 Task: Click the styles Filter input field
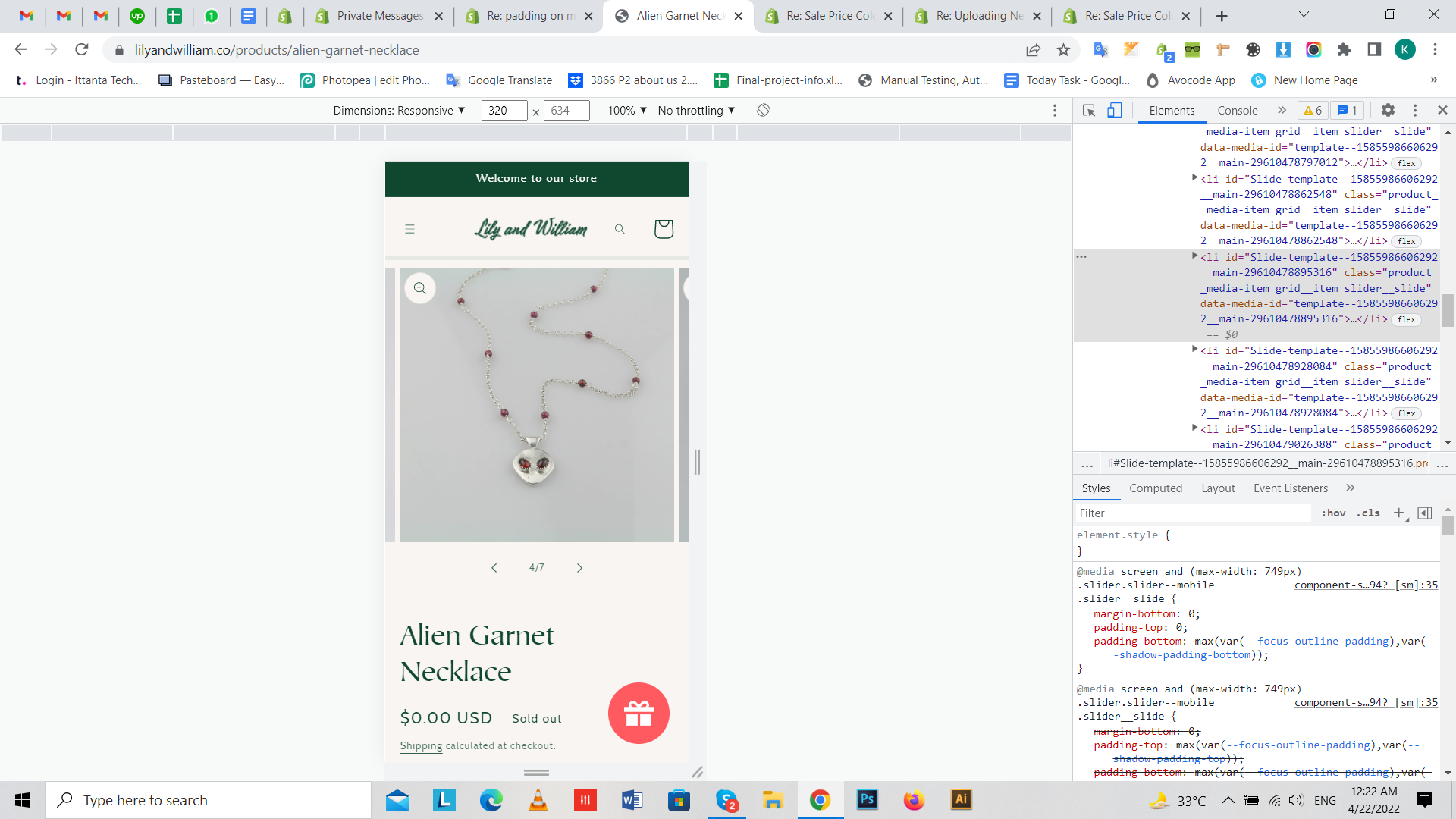click(1193, 513)
